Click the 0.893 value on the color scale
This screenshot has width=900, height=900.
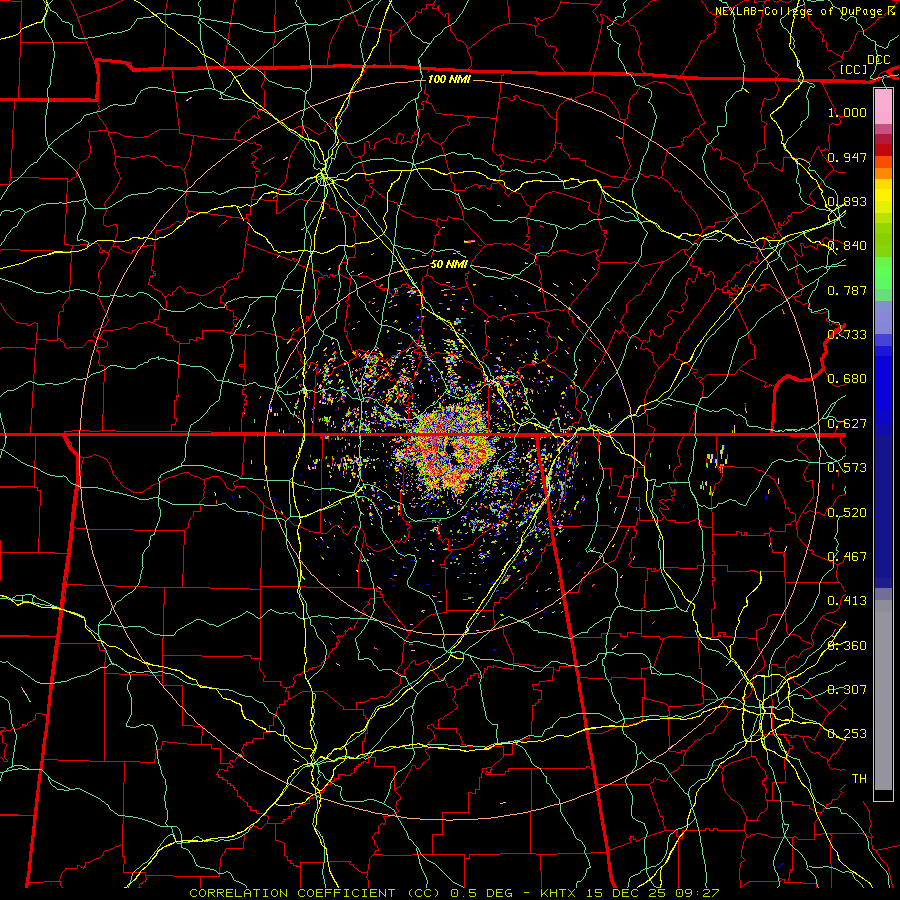(x=847, y=201)
